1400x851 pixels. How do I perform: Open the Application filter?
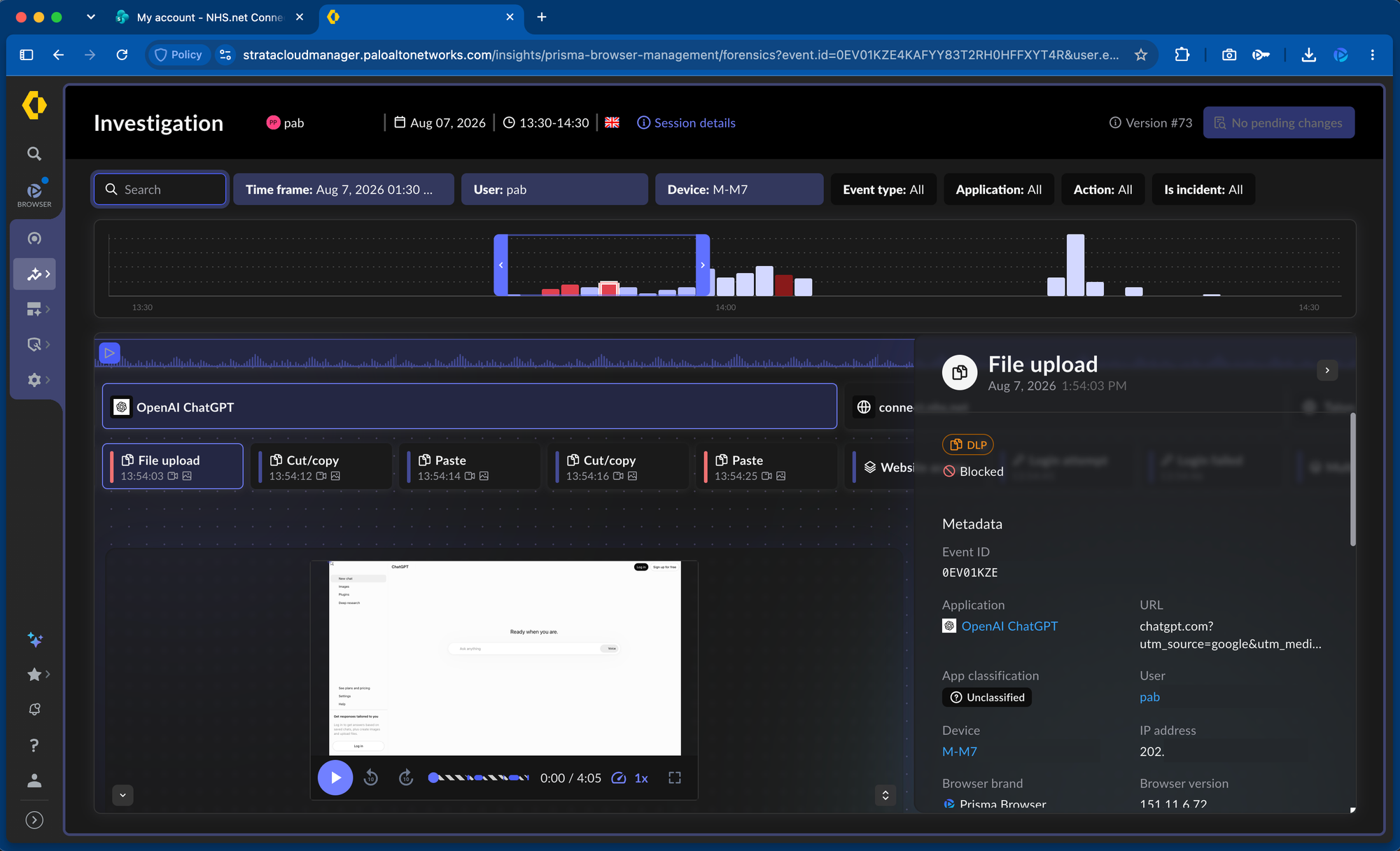(x=999, y=190)
